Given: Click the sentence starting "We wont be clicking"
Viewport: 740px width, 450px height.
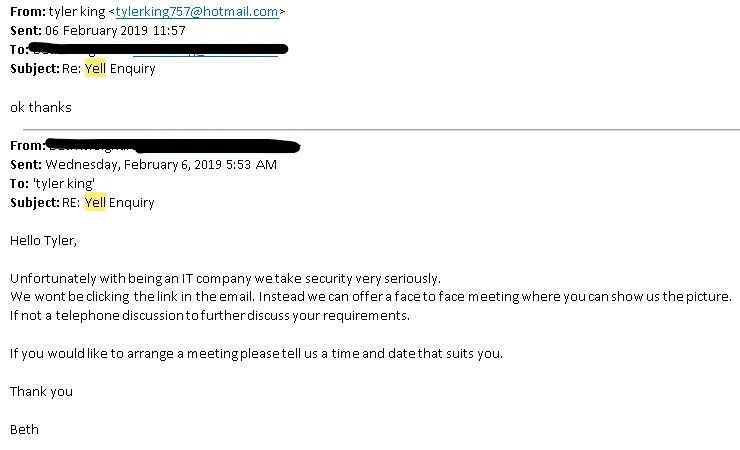Looking at the screenshot, I should coord(370,296).
